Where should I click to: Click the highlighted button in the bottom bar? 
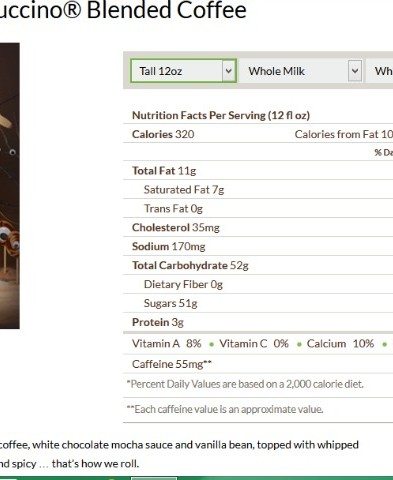coord(153,478)
